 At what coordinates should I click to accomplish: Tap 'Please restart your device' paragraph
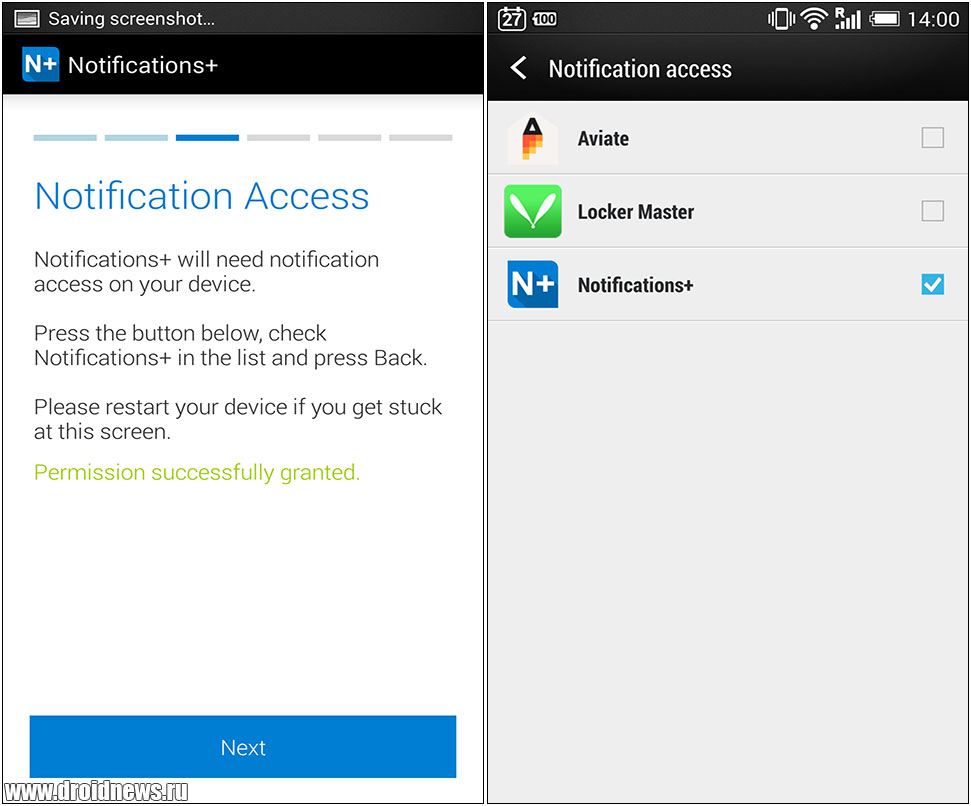tap(238, 419)
